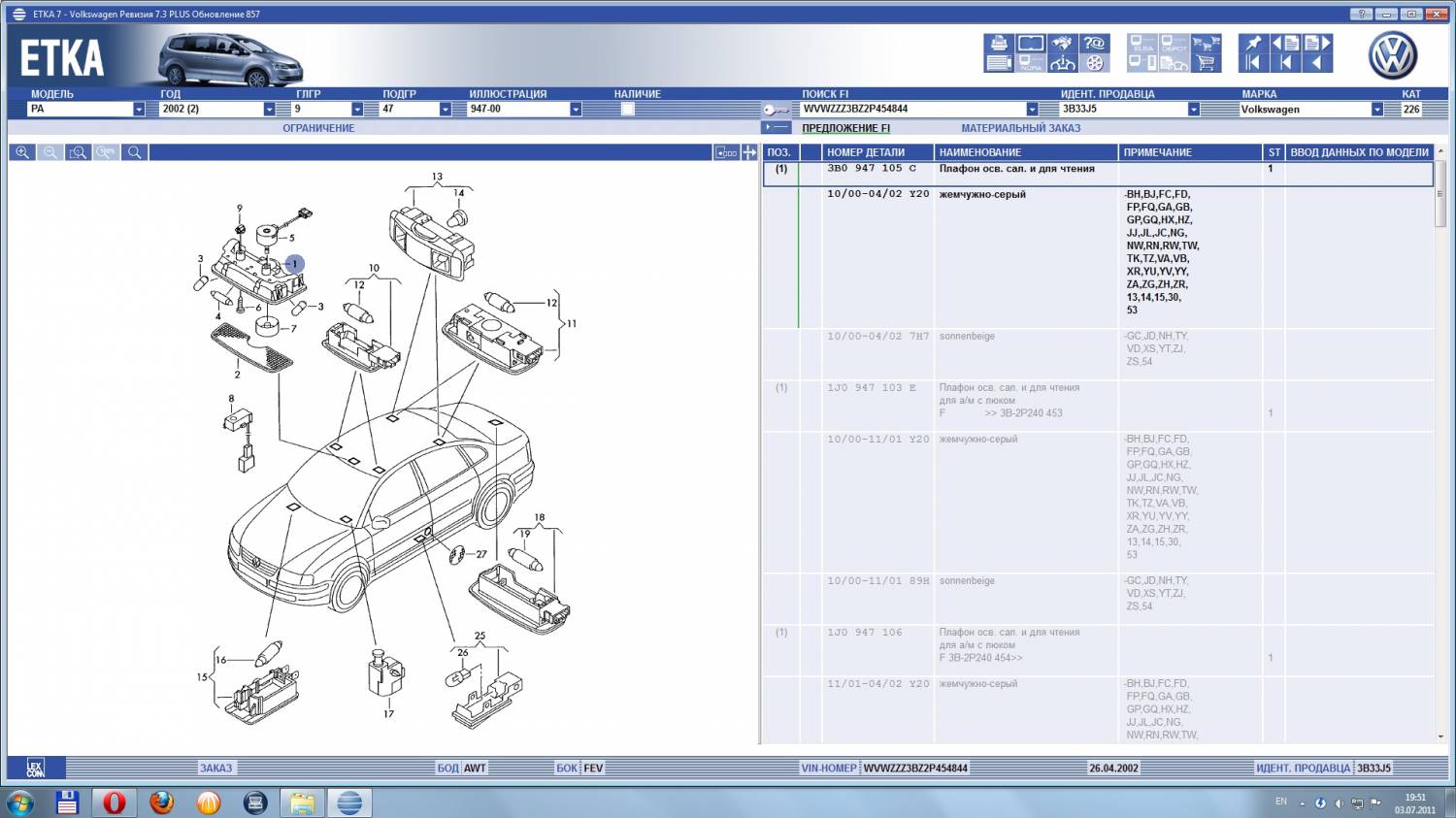Click the double-bar jump to first icon
The width and height of the screenshot is (1456, 818).
1254,63
